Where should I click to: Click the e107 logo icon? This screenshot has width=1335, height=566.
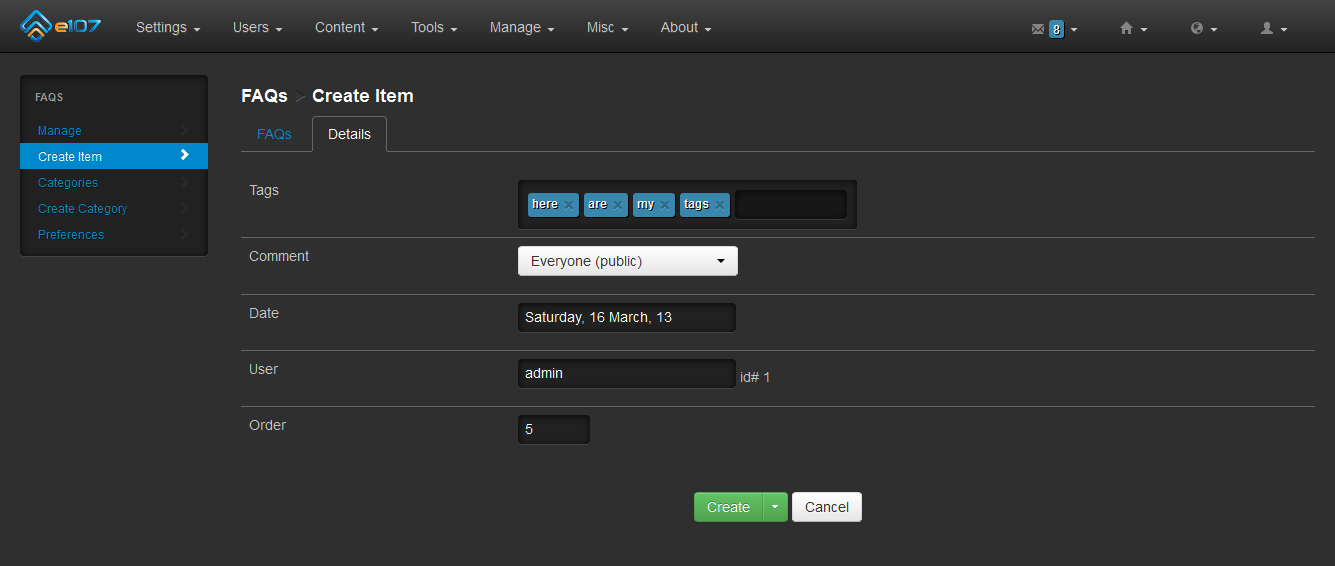pyautogui.click(x=36, y=26)
